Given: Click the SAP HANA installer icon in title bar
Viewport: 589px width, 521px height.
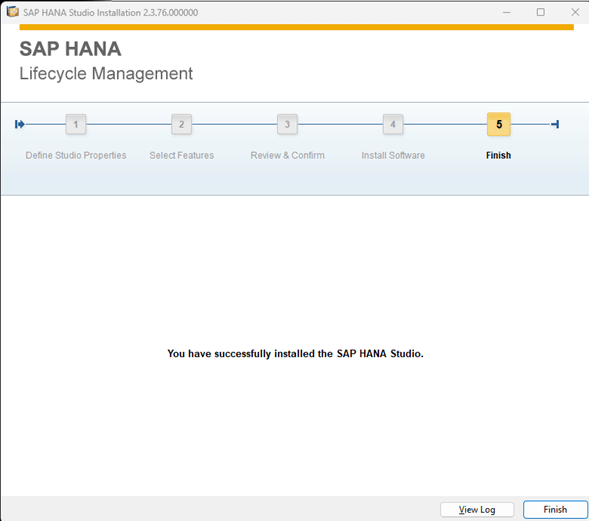Looking at the screenshot, I should pyautogui.click(x=12, y=12).
